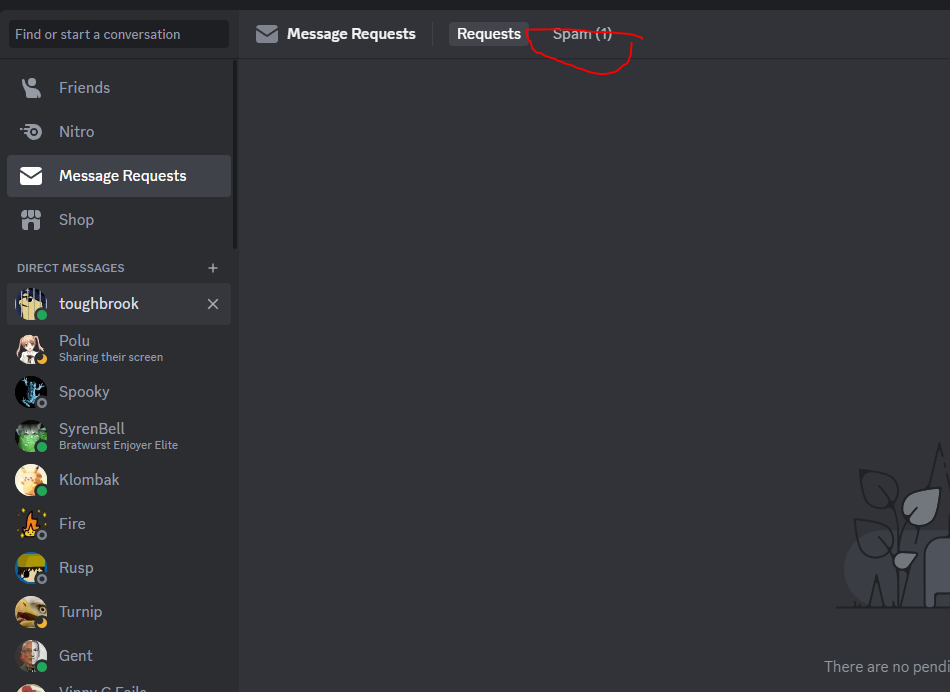Close the toughbrook direct message
The image size is (950, 692).
pyautogui.click(x=213, y=304)
